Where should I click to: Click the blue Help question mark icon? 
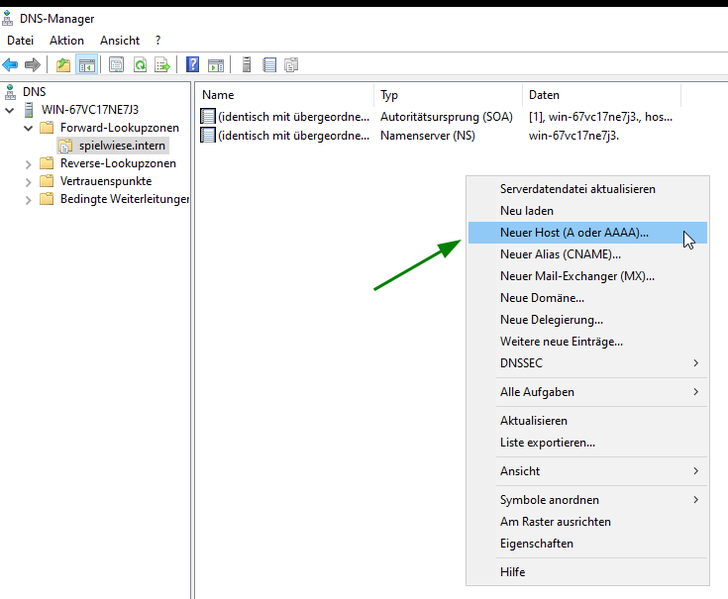[193, 65]
